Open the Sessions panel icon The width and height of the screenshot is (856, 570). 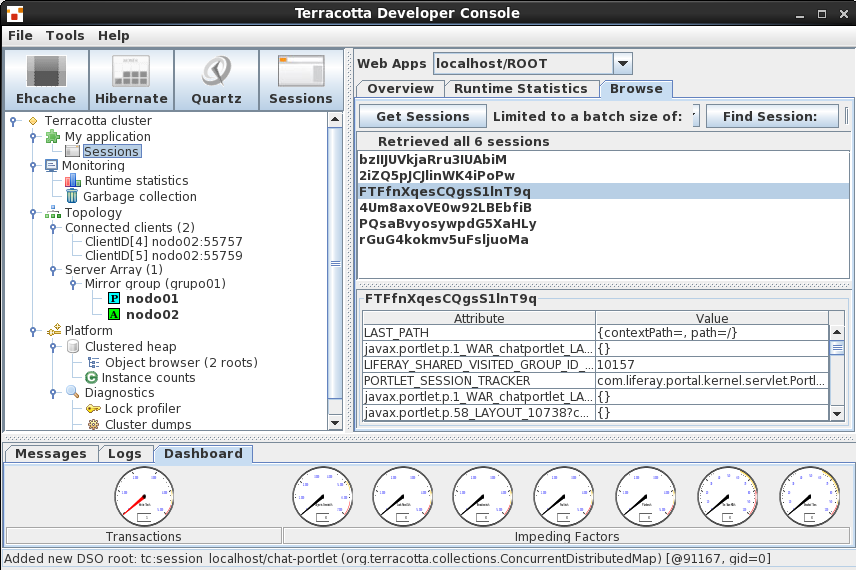[301, 80]
